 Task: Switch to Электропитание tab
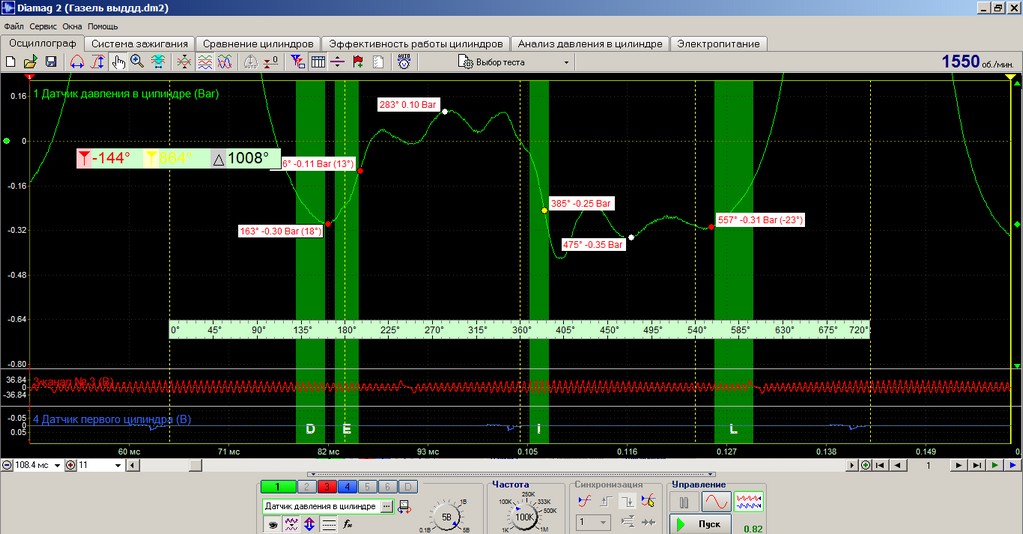click(718, 44)
